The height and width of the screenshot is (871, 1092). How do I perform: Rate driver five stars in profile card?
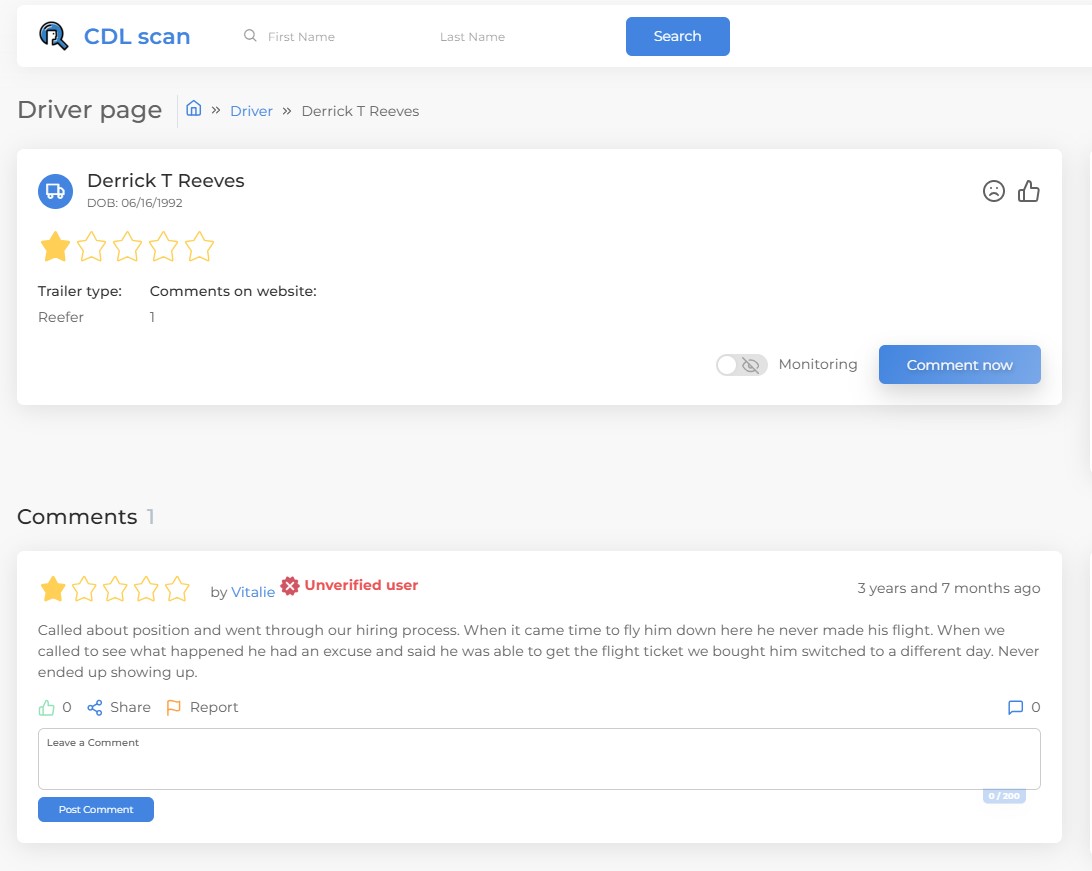click(200, 247)
